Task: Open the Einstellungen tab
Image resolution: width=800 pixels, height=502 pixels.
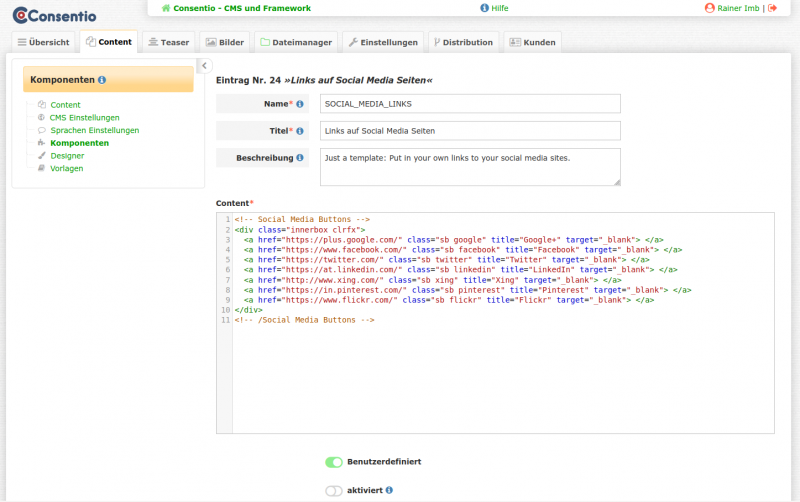Action: tap(382, 43)
